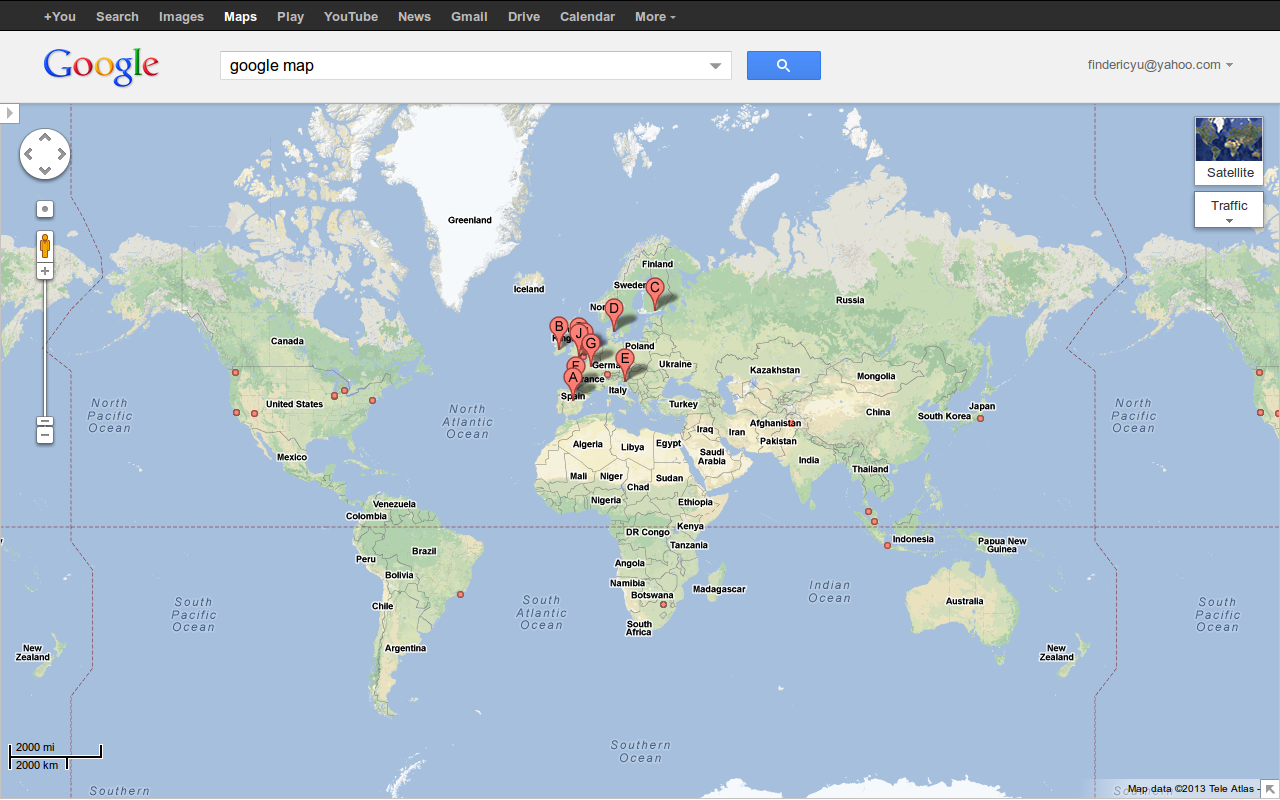Viewport: 1280px width, 800px height.
Task: Click the 'Canada' map label
Action: (287, 341)
